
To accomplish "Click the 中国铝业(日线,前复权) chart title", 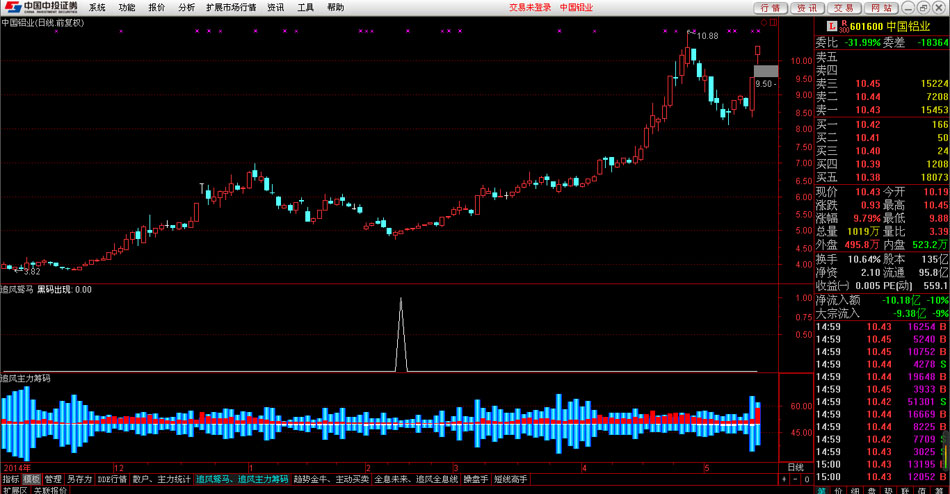I will (43, 22).
